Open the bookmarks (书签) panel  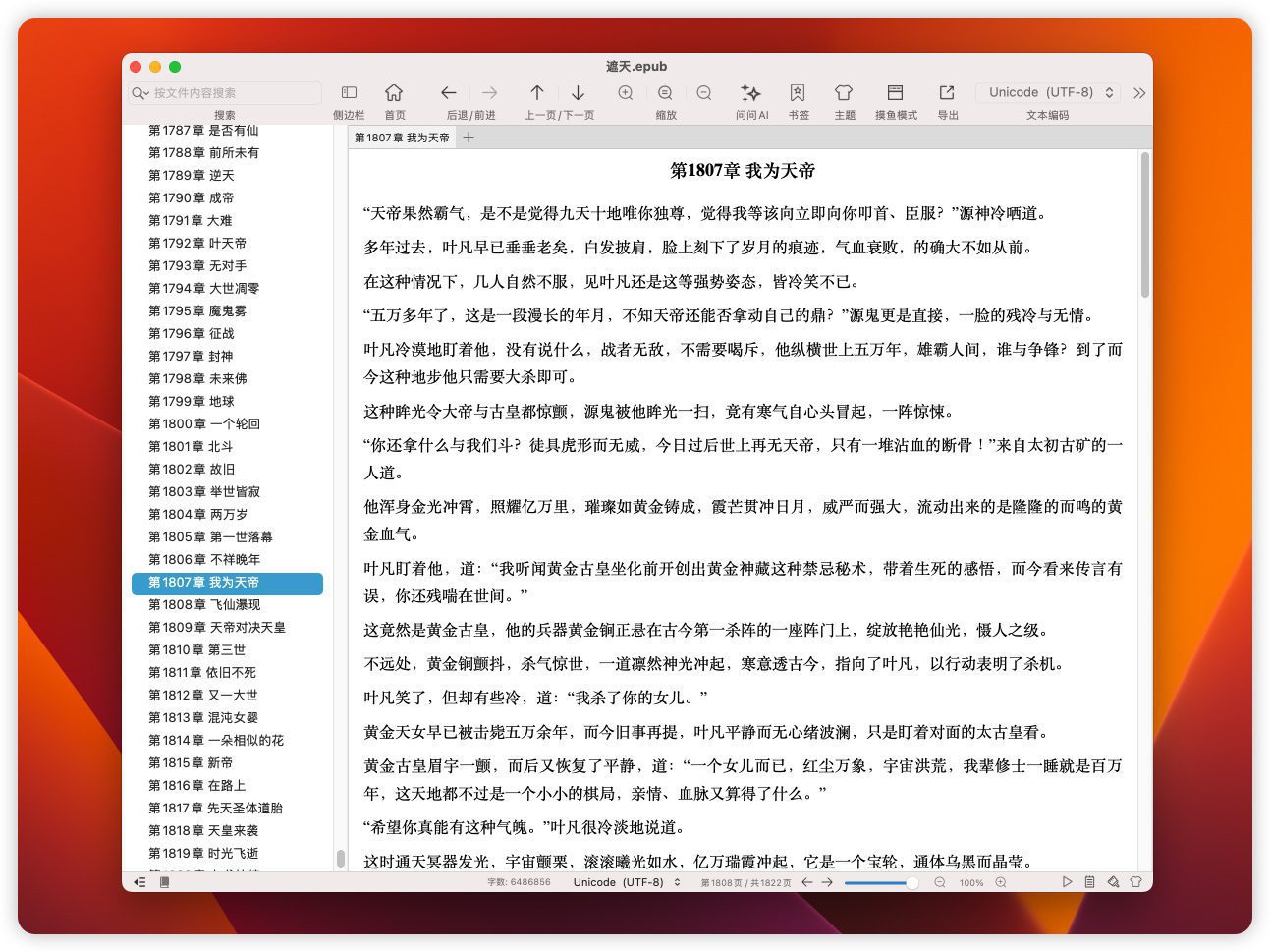(798, 93)
